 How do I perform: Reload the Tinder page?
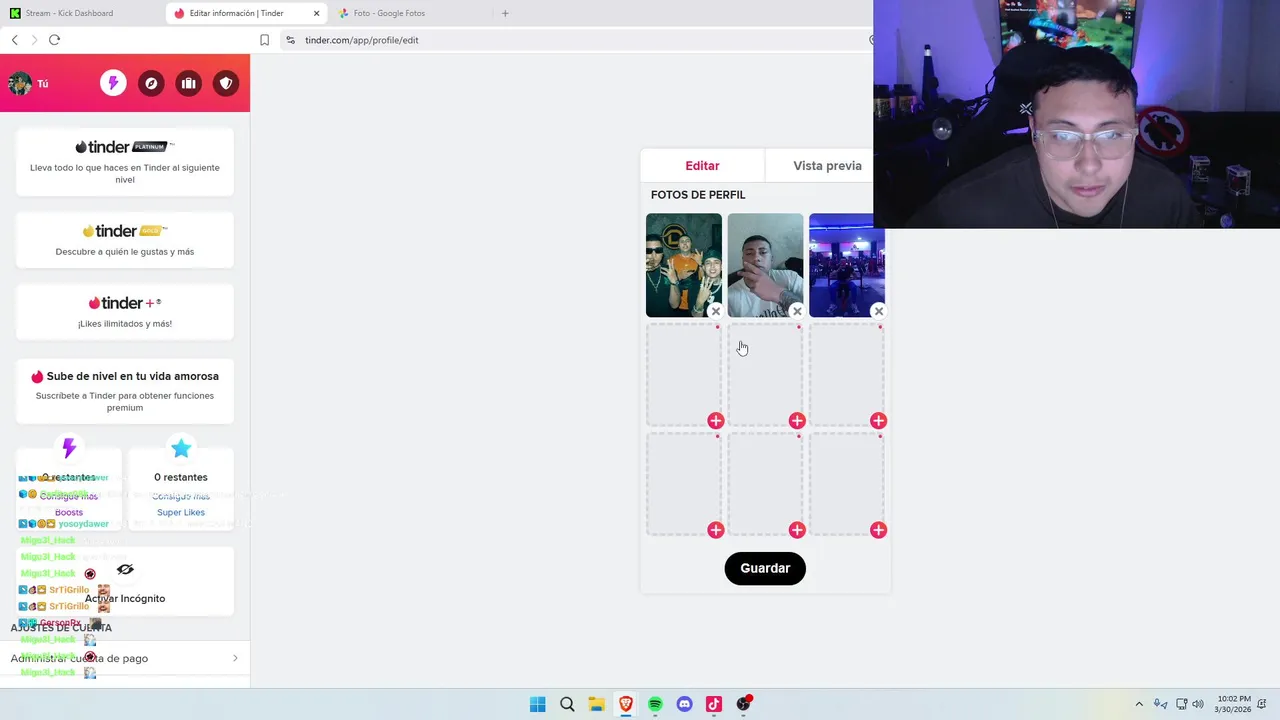[x=54, y=40]
